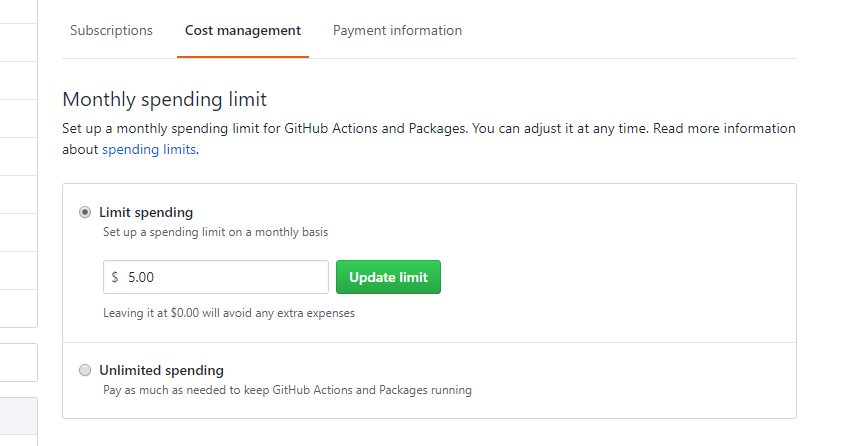
Task: Click the bold 'Unlimited spending' label
Action: 161,370
